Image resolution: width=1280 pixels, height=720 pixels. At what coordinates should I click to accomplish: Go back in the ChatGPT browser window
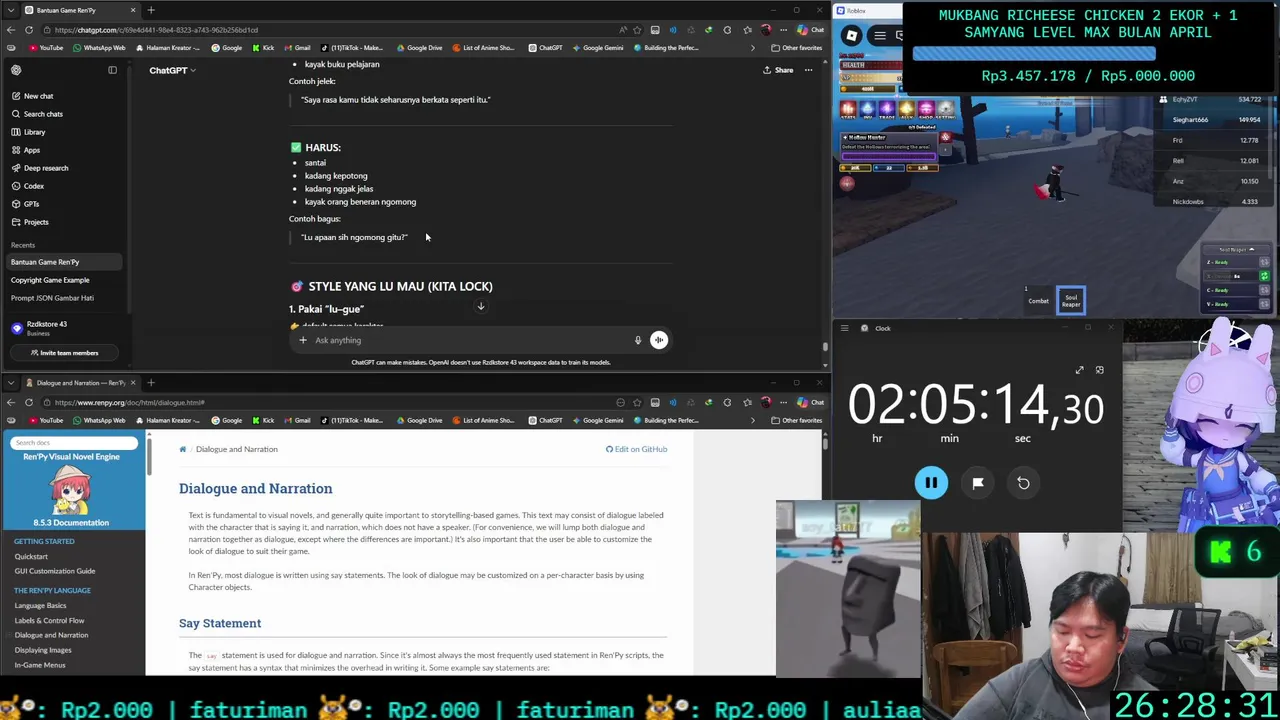coord(10,30)
